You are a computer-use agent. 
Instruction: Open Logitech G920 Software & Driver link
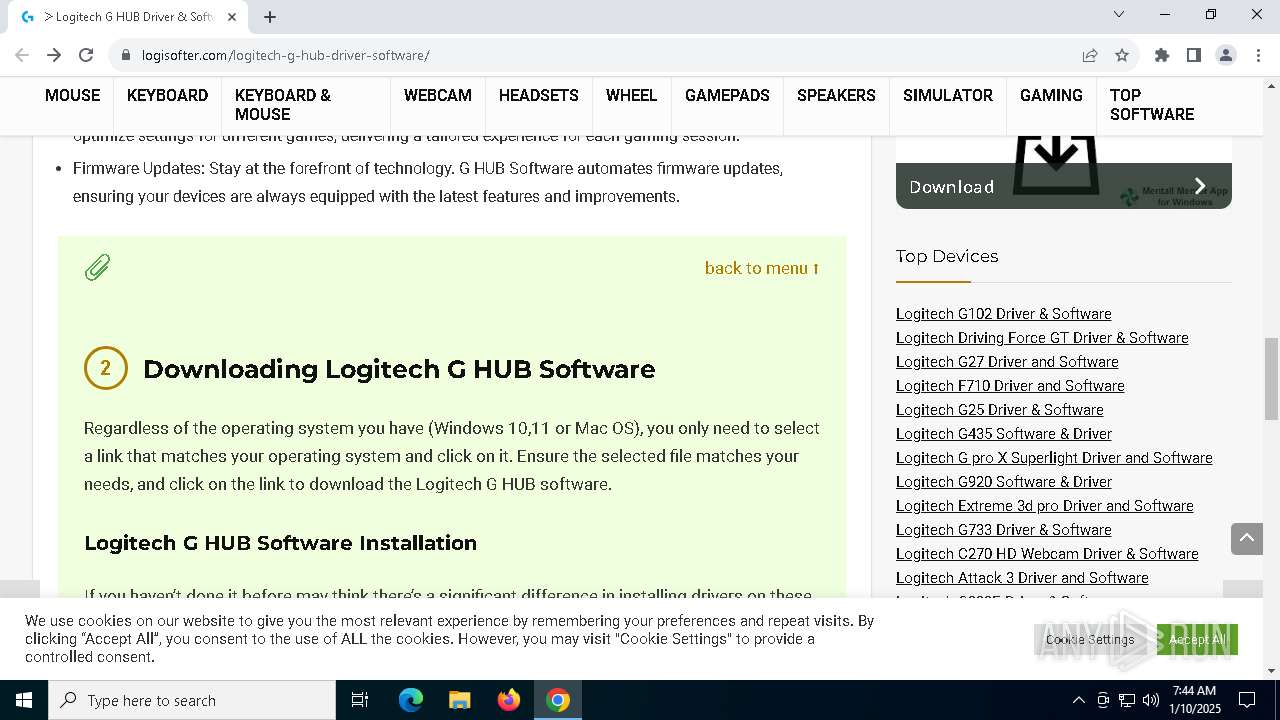coord(1003,482)
